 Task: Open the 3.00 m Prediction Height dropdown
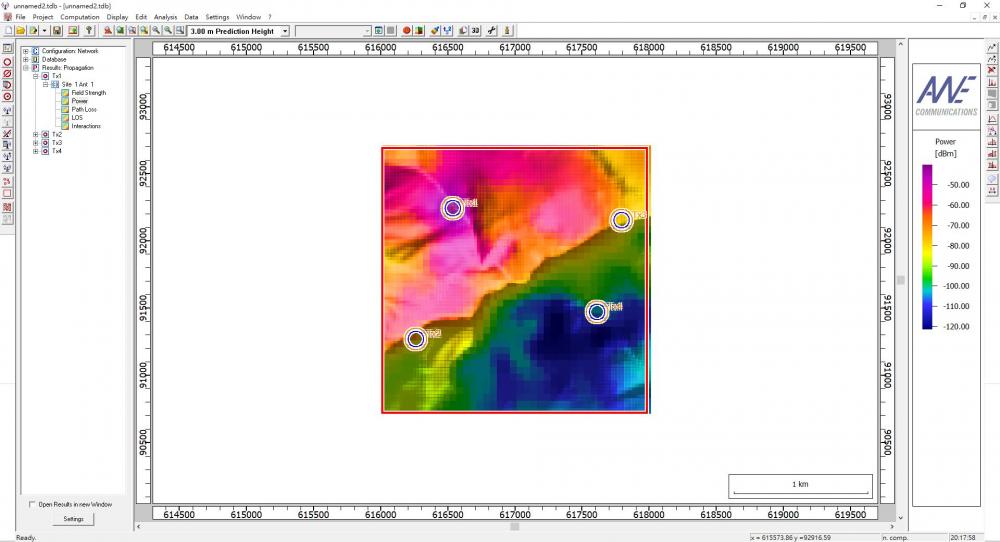tap(285, 31)
